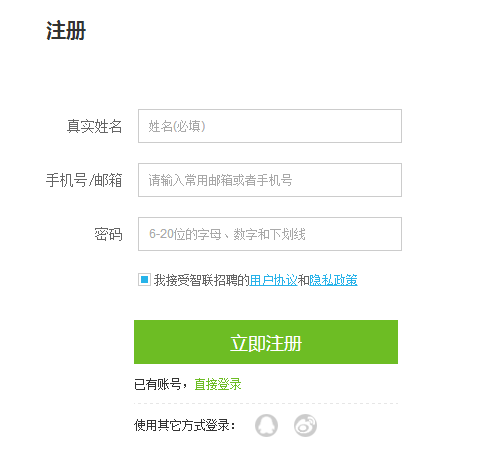This screenshot has width=479, height=453.
Task: Follow the 直接登录 login link
Action: [218, 384]
